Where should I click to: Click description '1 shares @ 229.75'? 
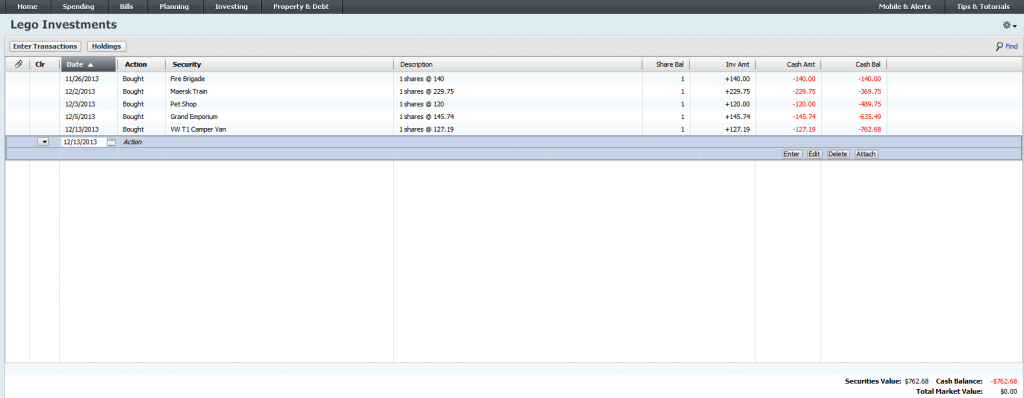pos(426,91)
